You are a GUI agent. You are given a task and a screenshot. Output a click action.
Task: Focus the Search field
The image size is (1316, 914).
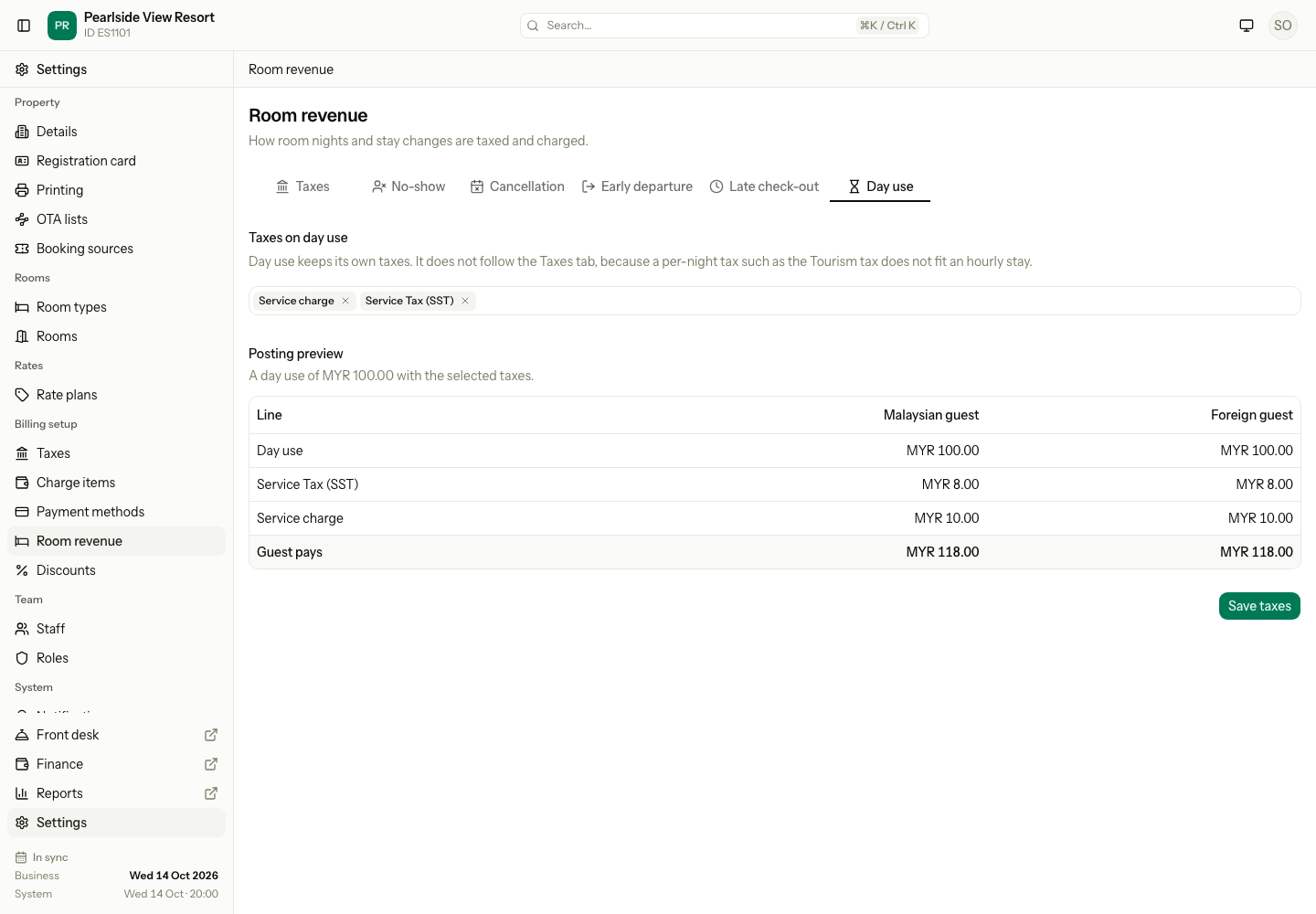(x=725, y=26)
